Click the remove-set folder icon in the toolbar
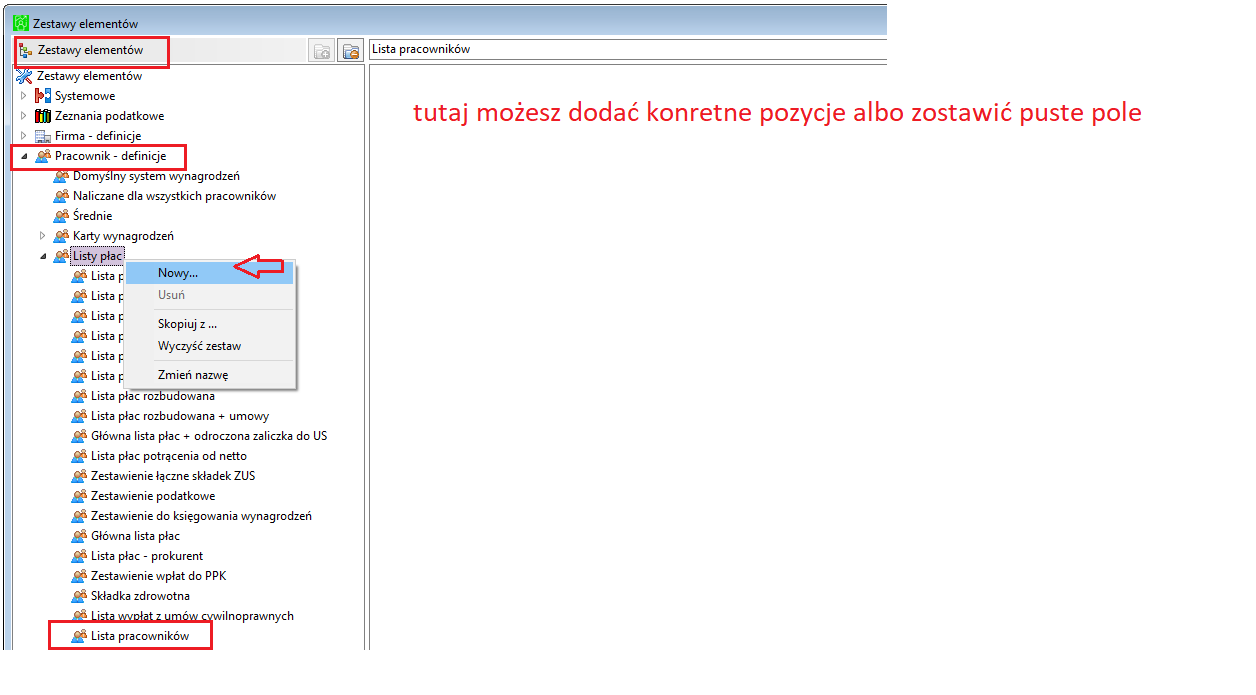 (x=350, y=51)
